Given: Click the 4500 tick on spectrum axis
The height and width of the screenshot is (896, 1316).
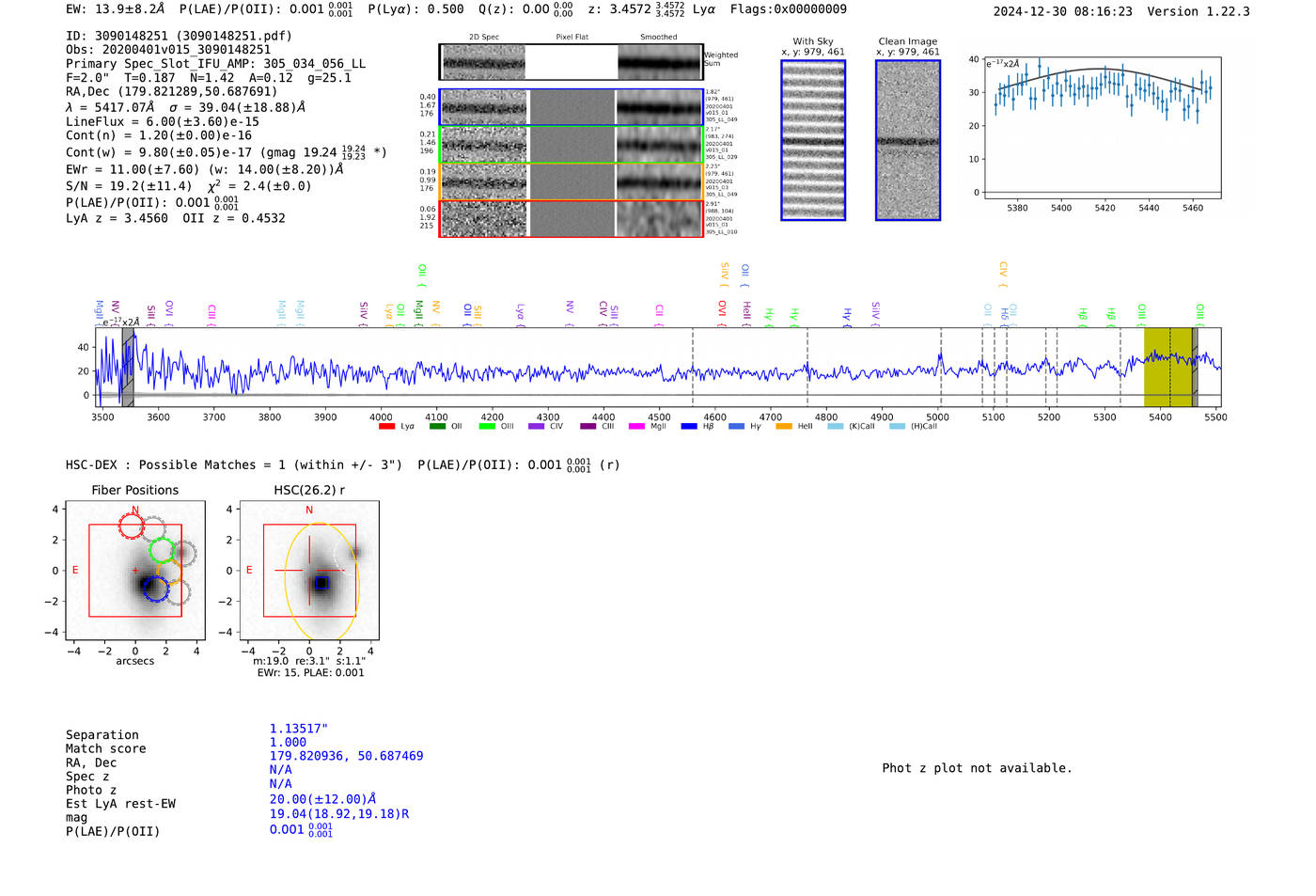Looking at the screenshot, I should click(x=659, y=417).
